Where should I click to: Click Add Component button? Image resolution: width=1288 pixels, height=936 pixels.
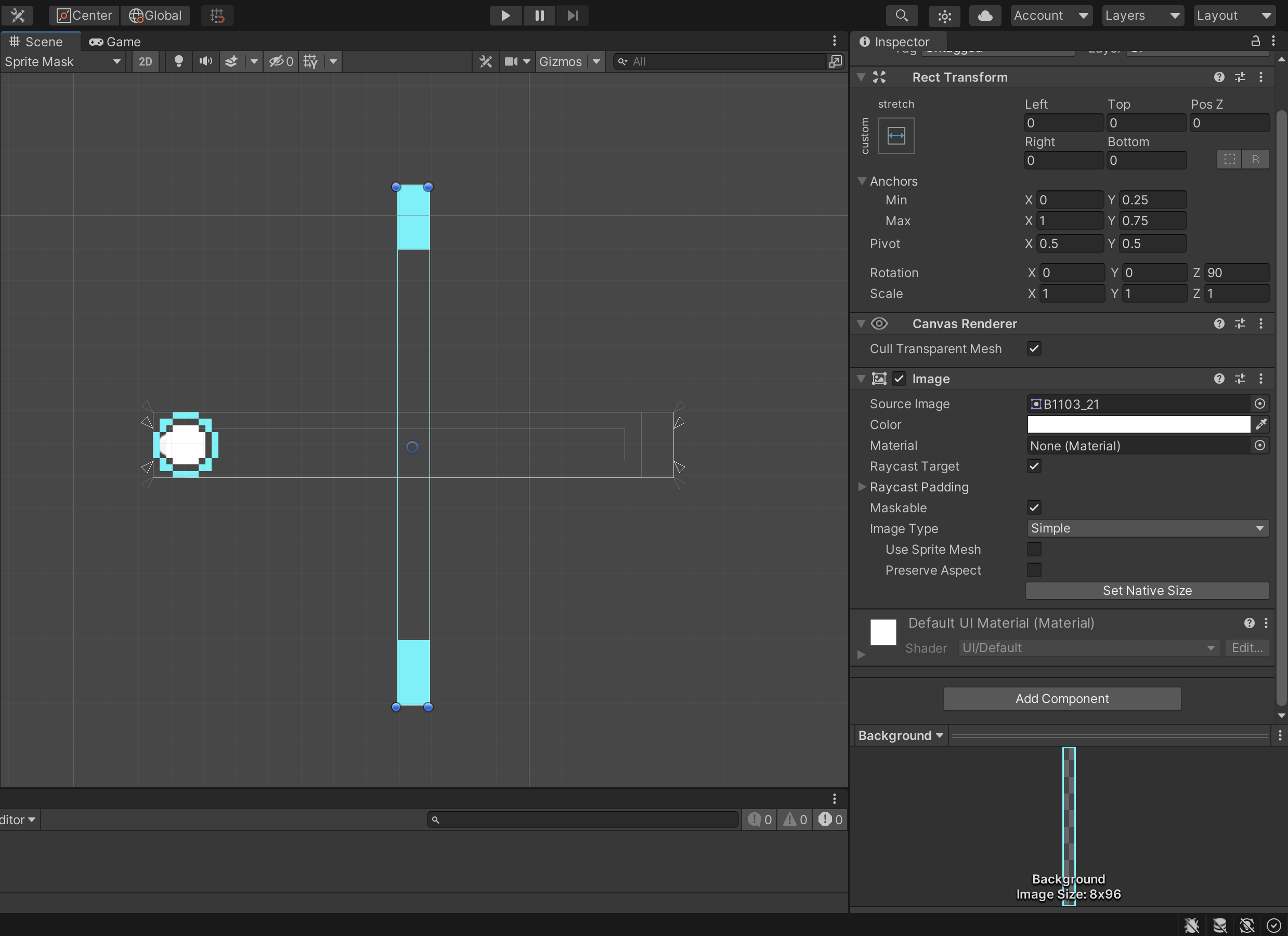tap(1062, 697)
